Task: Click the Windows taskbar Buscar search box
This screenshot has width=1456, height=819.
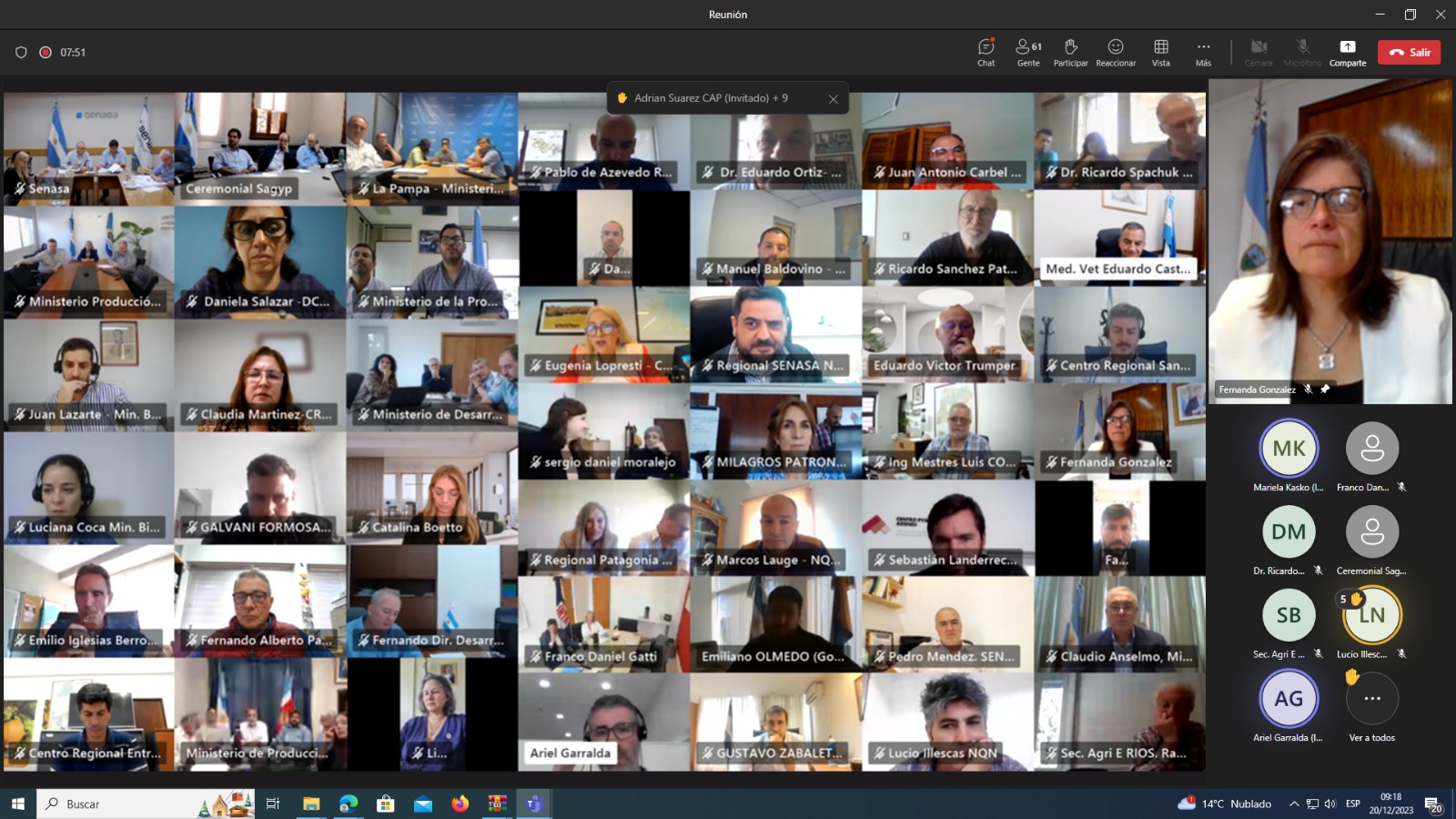Action: coord(127,804)
